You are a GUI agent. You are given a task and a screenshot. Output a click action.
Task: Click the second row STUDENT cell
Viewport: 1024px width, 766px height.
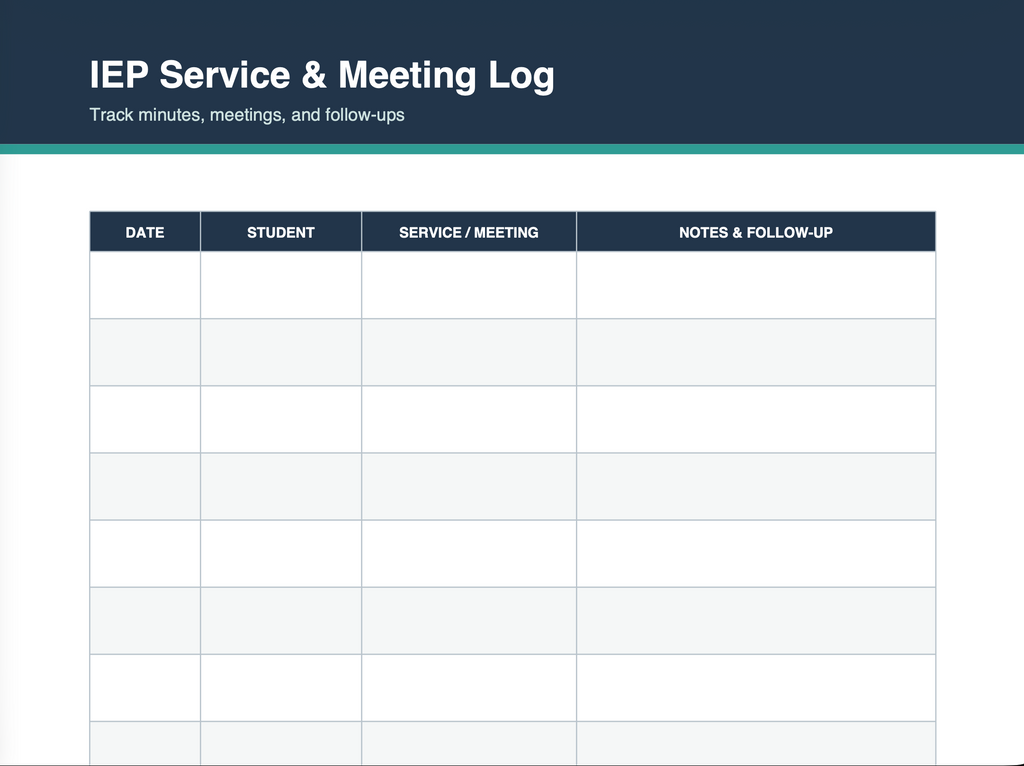click(x=281, y=352)
